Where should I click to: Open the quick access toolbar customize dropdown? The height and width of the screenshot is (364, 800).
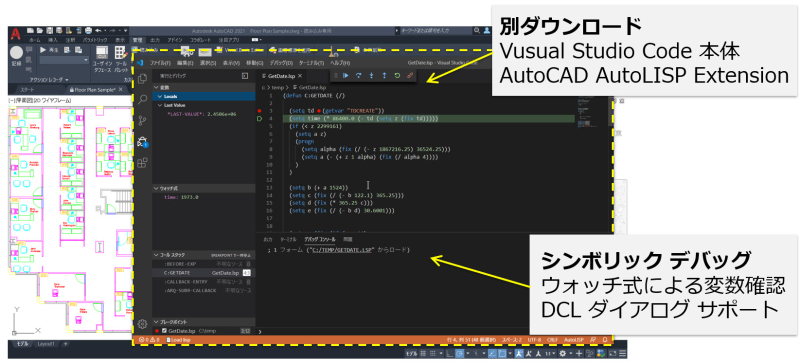pyautogui.click(x=126, y=31)
